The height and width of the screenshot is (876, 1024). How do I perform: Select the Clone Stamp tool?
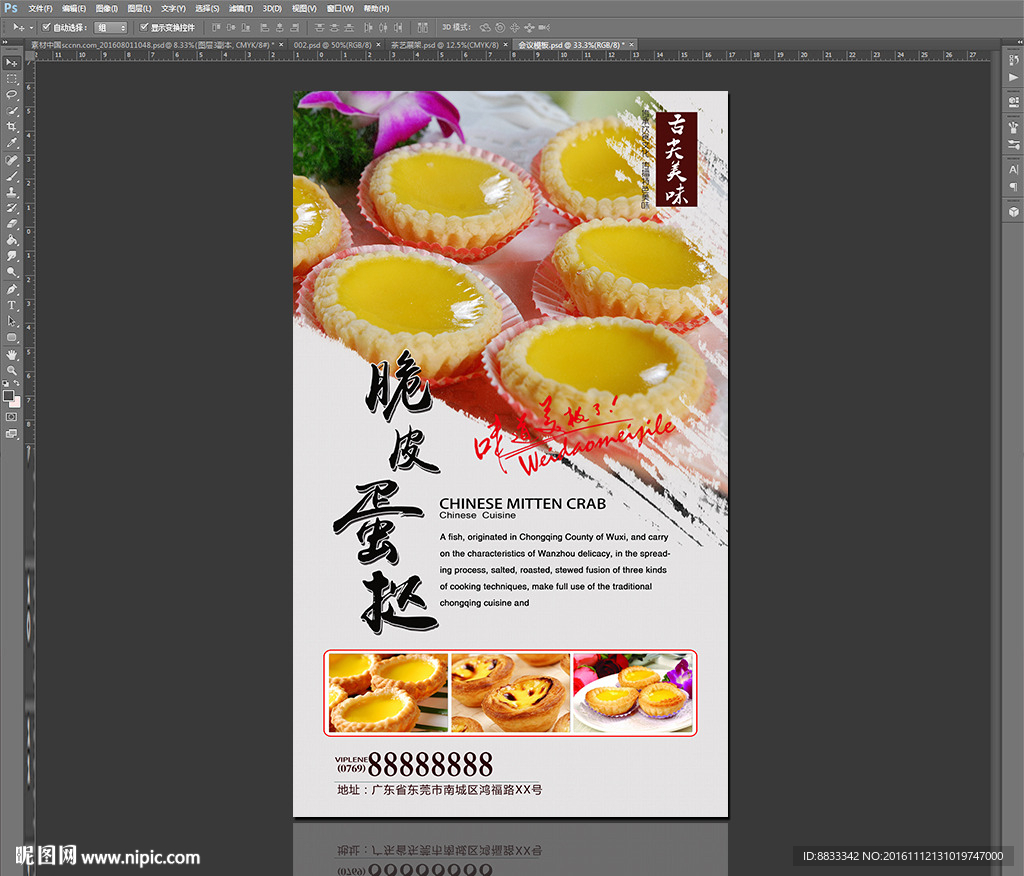[12, 192]
